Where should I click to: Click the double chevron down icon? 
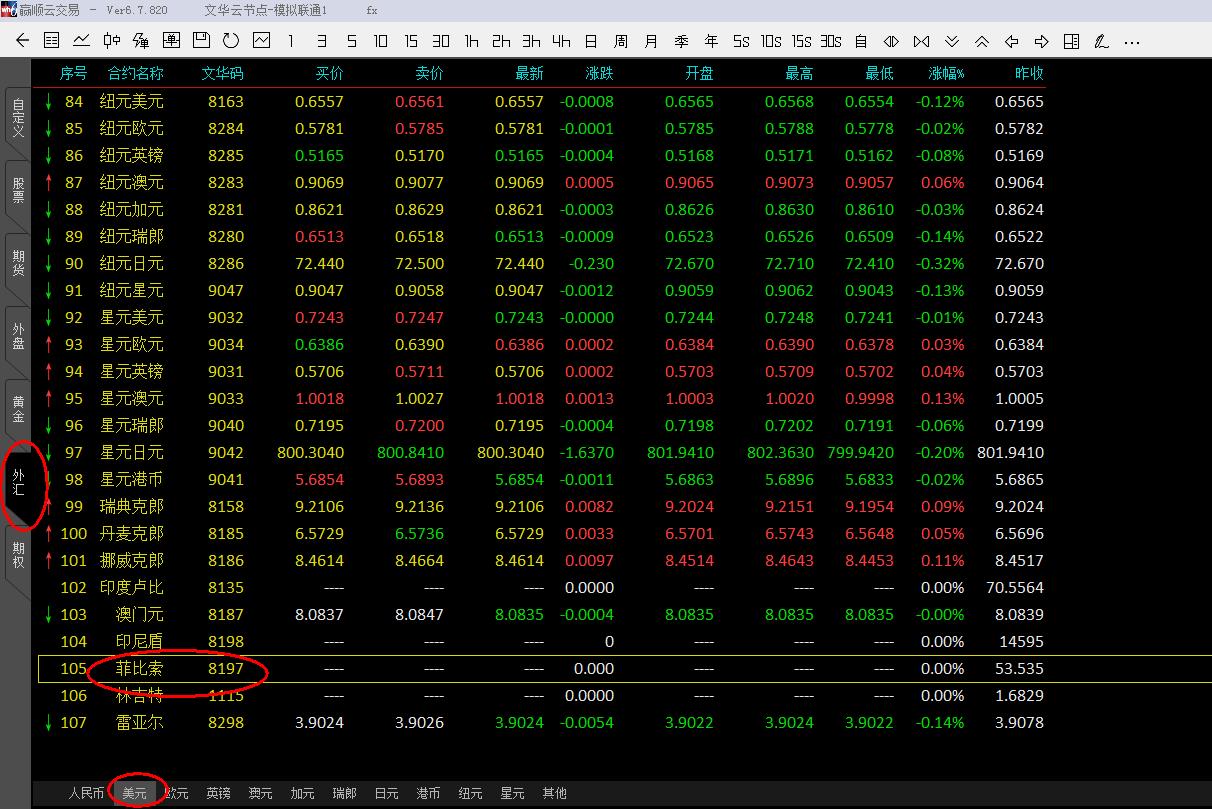click(x=952, y=41)
